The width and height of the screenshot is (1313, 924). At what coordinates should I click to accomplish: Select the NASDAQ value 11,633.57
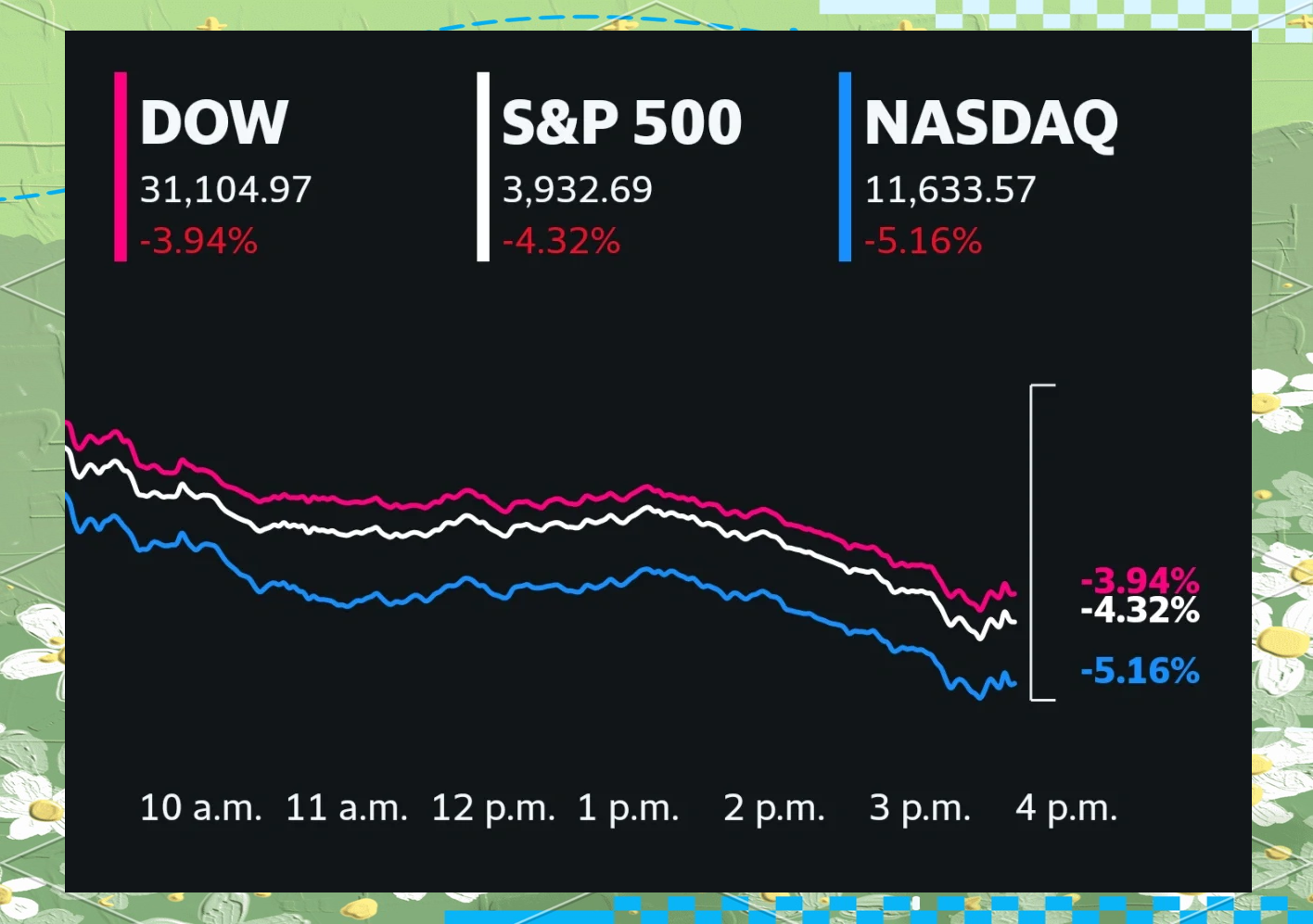(950, 190)
